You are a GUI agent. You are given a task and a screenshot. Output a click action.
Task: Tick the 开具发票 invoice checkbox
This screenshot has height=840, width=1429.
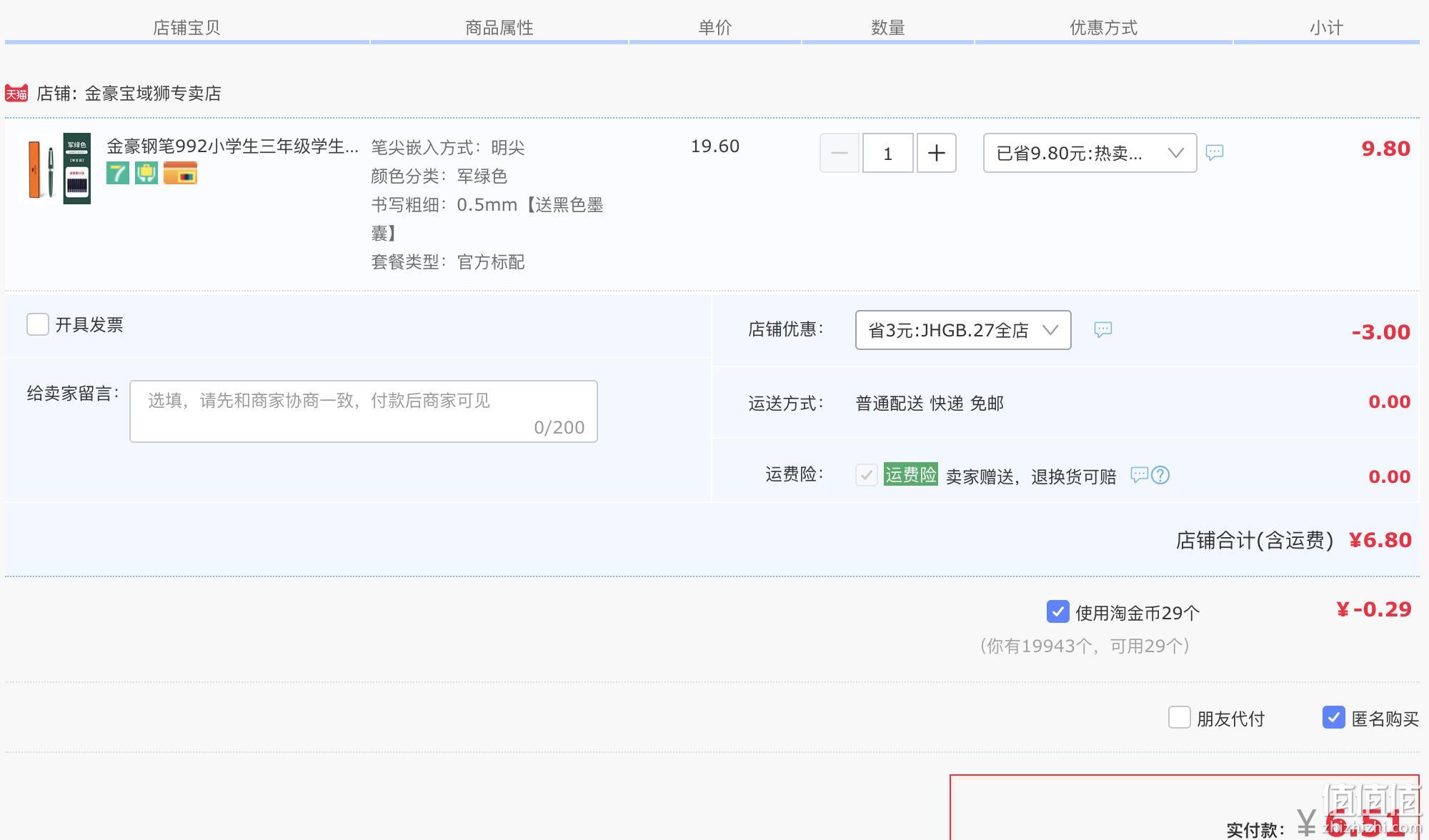pos(38,324)
